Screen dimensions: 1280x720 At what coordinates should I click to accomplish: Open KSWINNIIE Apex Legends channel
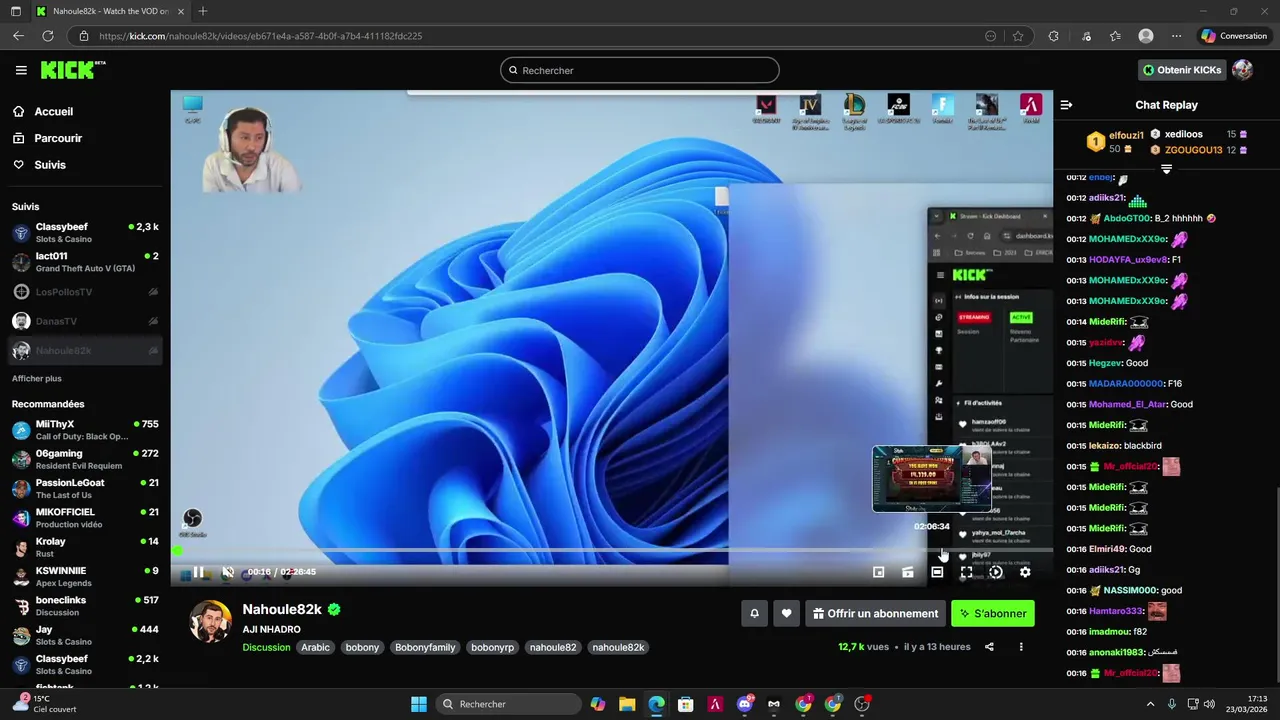point(85,576)
